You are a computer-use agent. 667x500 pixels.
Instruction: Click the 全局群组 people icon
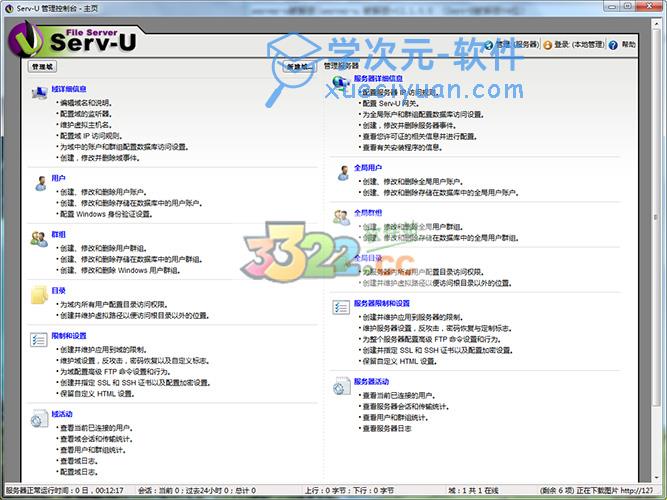(x=341, y=217)
